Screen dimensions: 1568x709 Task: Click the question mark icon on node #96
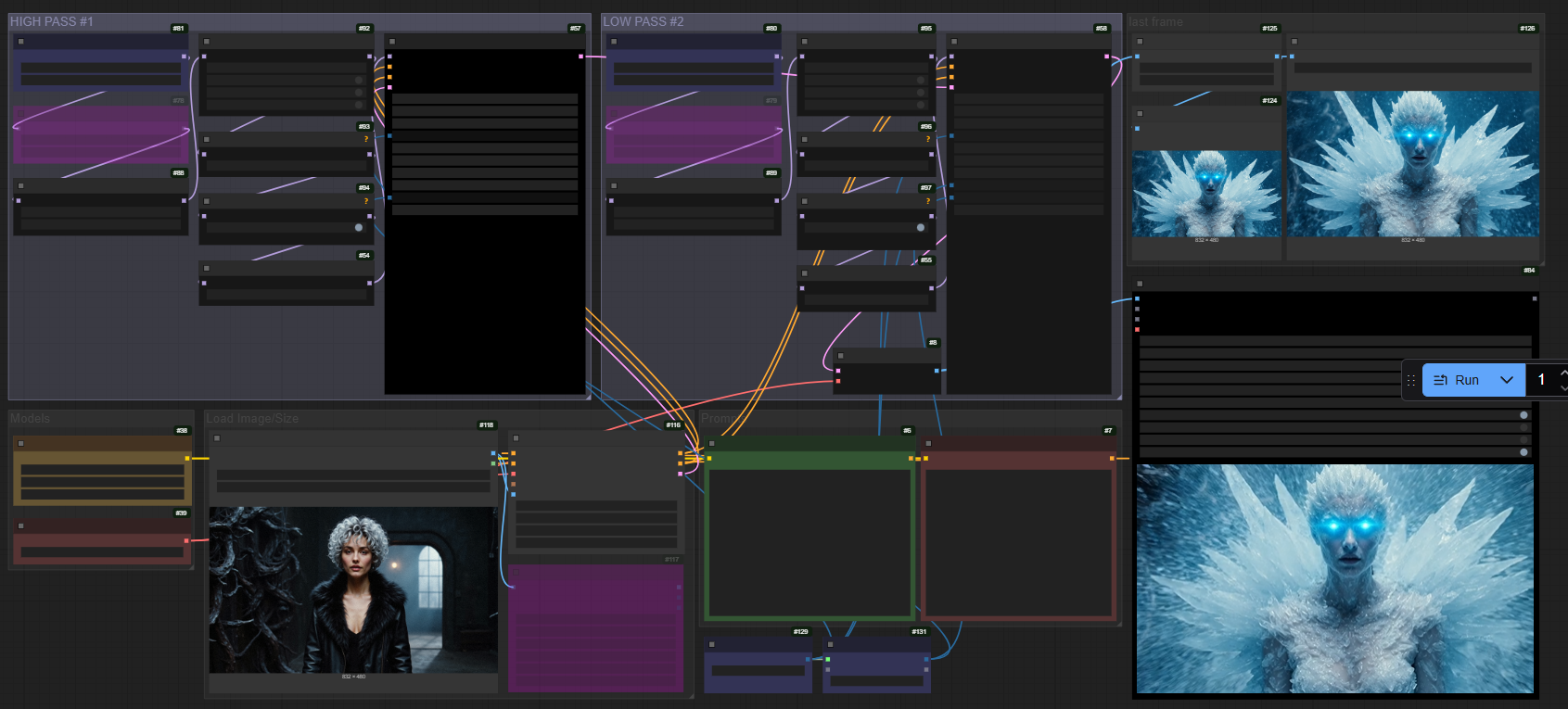(928, 139)
